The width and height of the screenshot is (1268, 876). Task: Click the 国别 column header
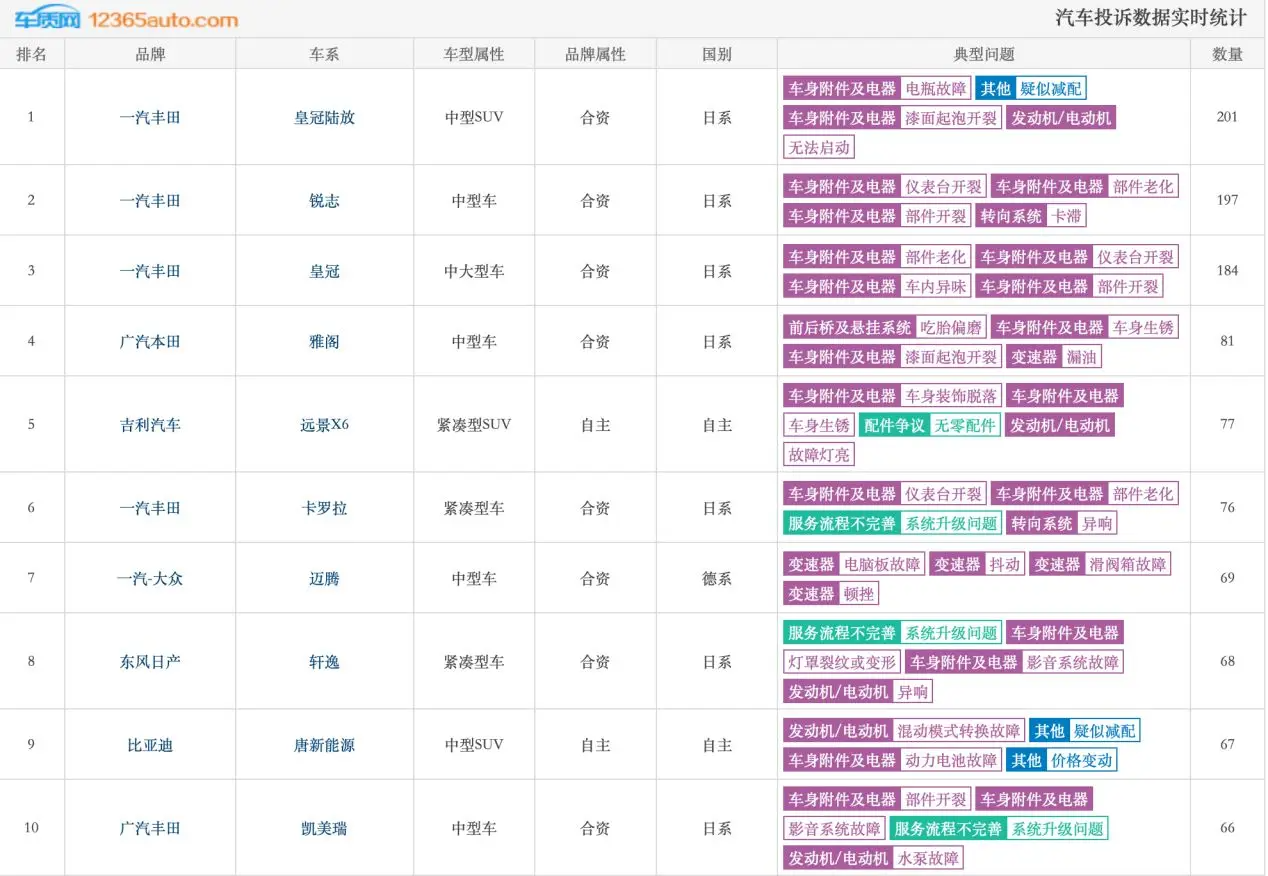[x=717, y=54]
